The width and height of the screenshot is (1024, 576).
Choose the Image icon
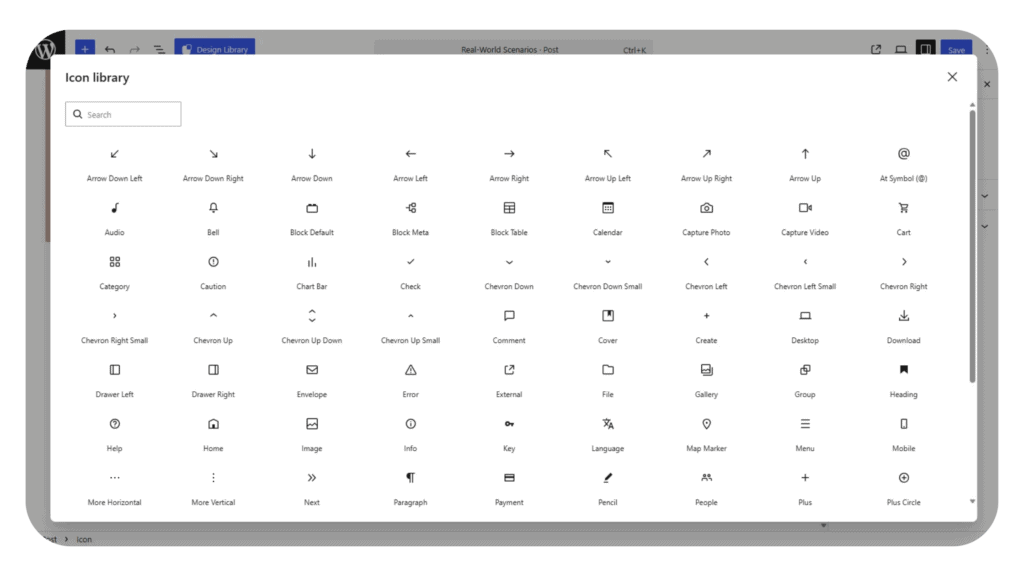pos(312,424)
